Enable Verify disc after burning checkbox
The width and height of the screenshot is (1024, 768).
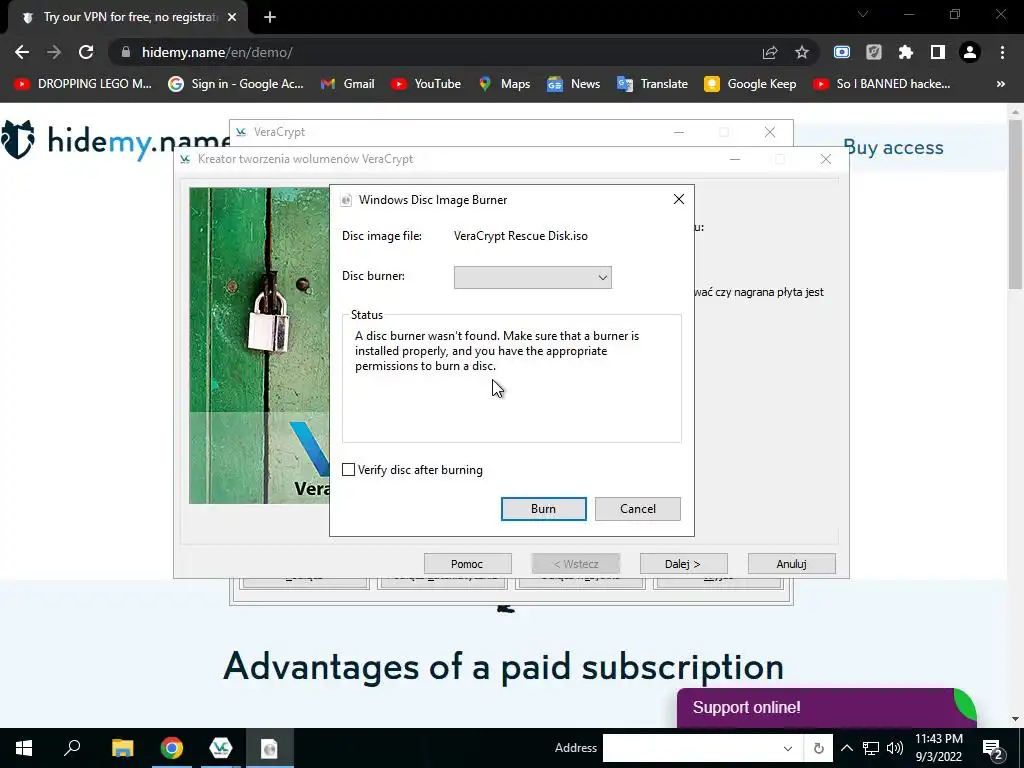tap(349, 470)
